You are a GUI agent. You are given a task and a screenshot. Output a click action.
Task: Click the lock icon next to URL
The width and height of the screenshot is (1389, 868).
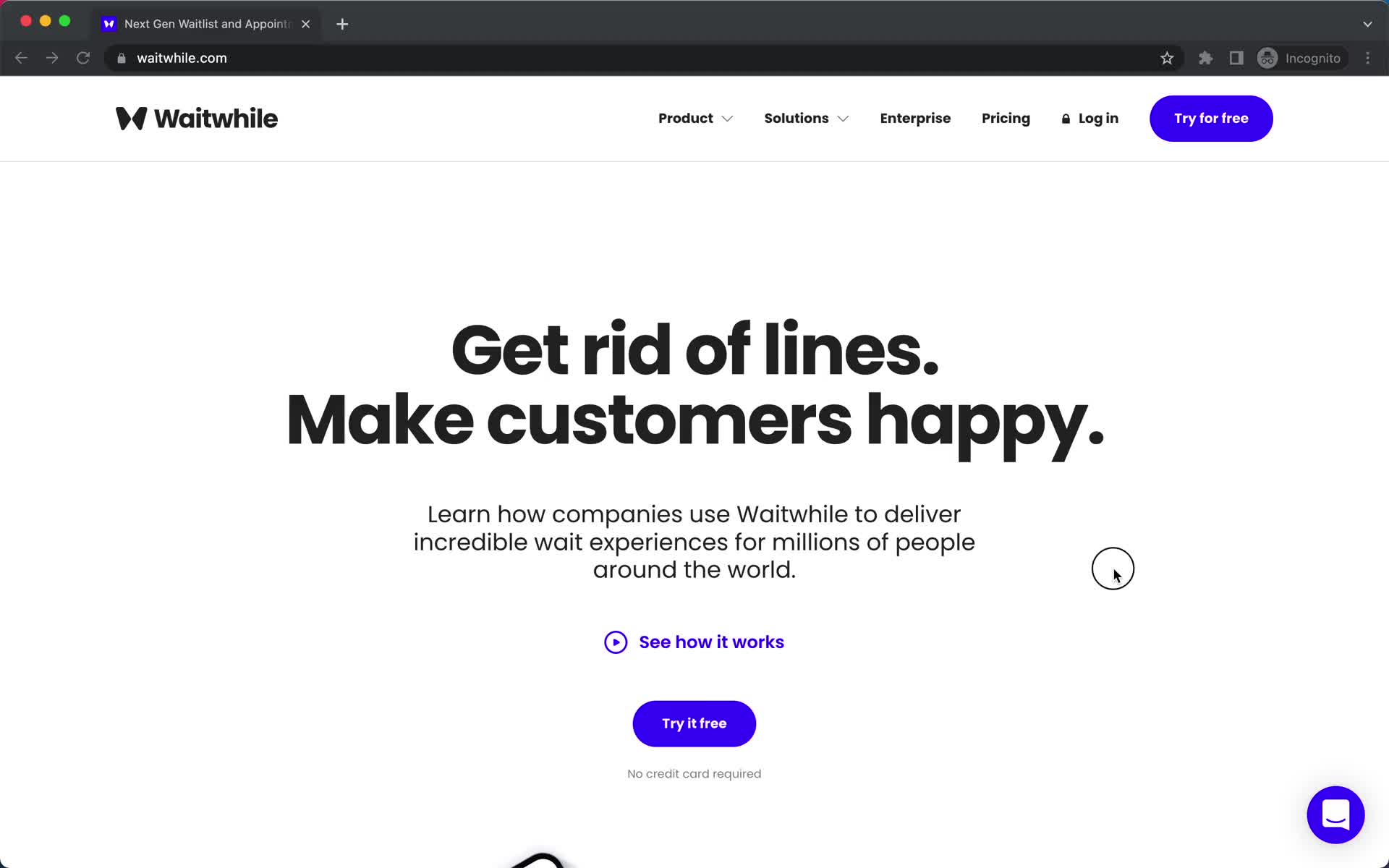tap(121, 58)
